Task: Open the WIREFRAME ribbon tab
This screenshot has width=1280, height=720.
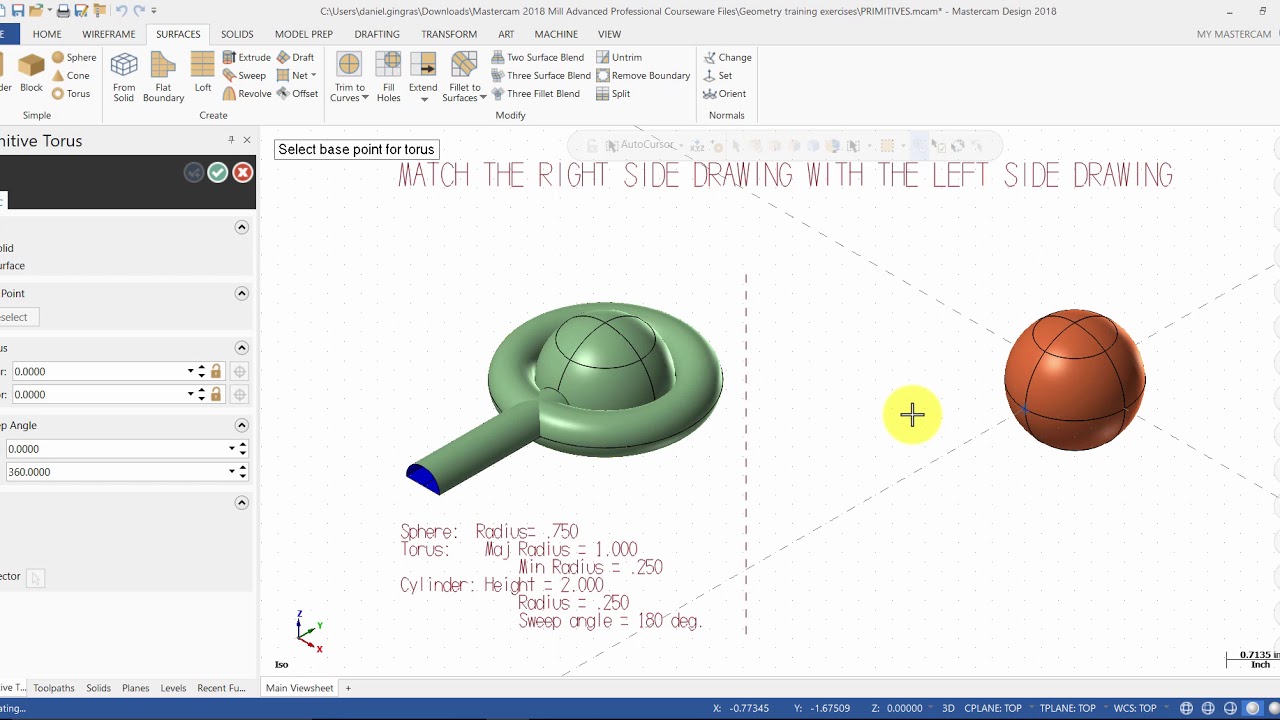Action: [108, 34]
